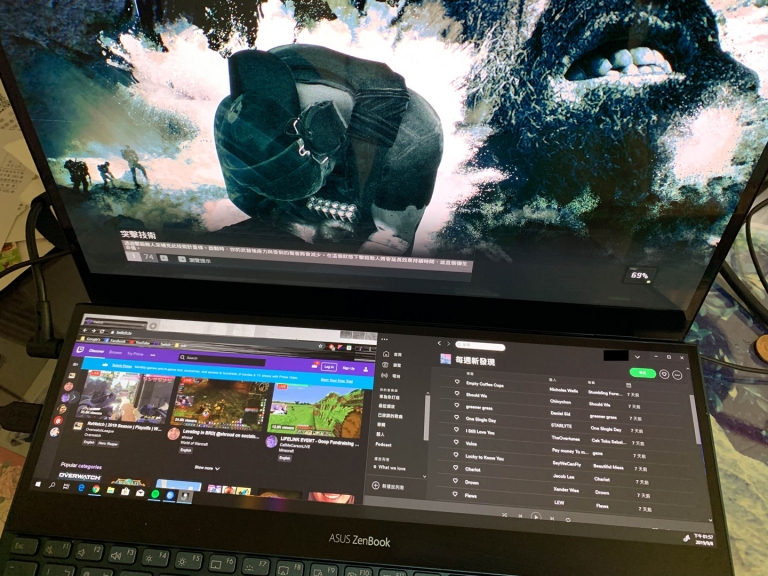Viewport: 768px width, 576px height.
Task: Toggle repeat in Spotify player
Action: pyautogui.click(x=568, y=519)
